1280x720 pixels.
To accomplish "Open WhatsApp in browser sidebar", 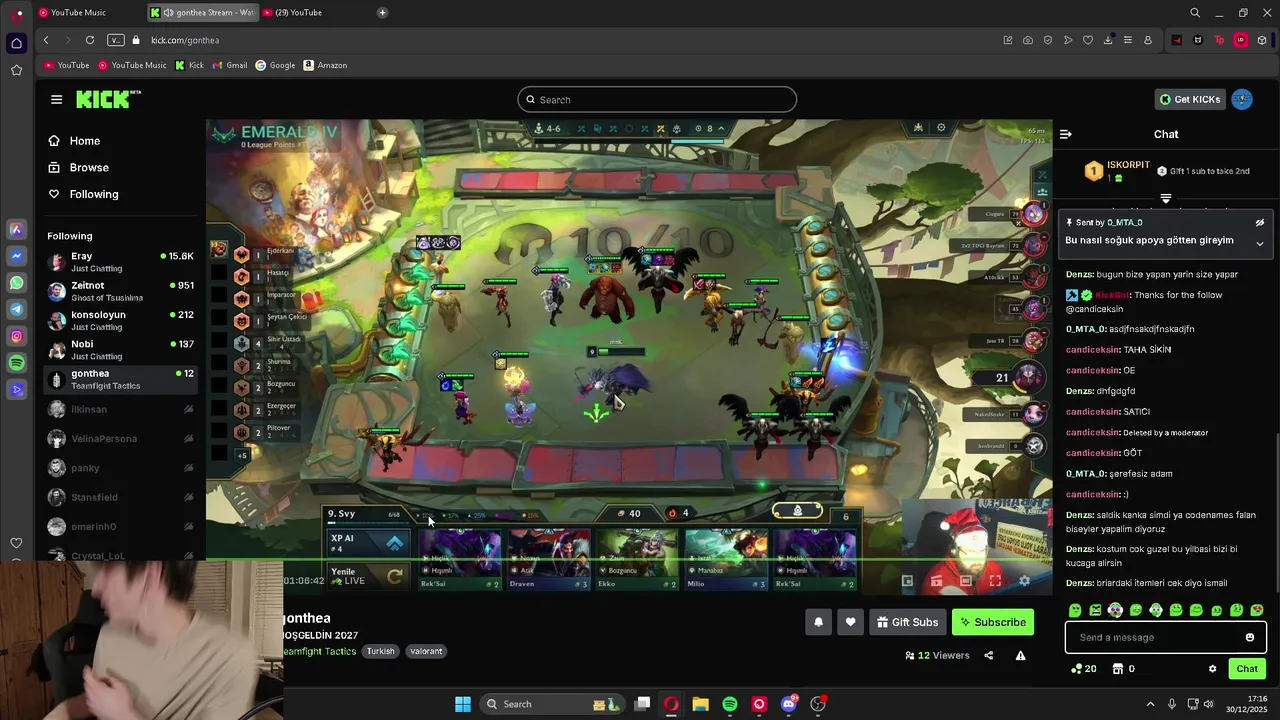I will [16, 283].
